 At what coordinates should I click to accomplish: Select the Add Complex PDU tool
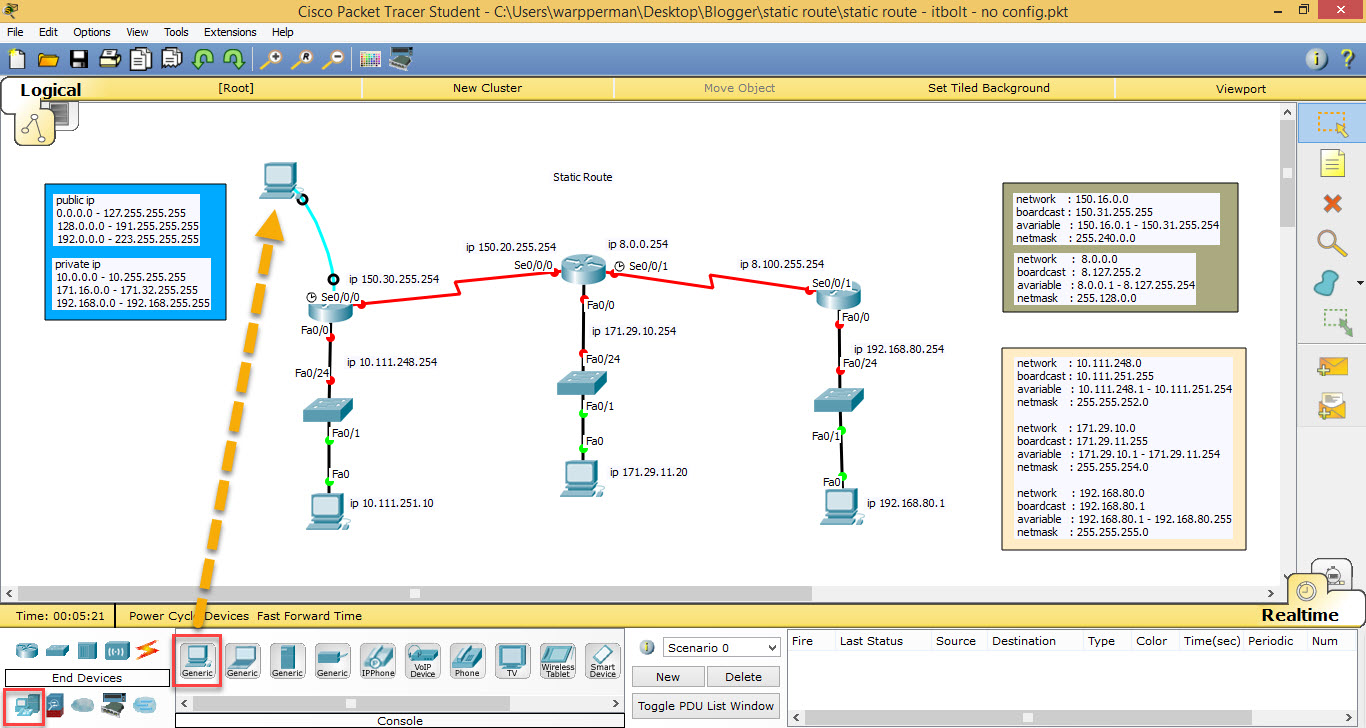pos(1331,406)
